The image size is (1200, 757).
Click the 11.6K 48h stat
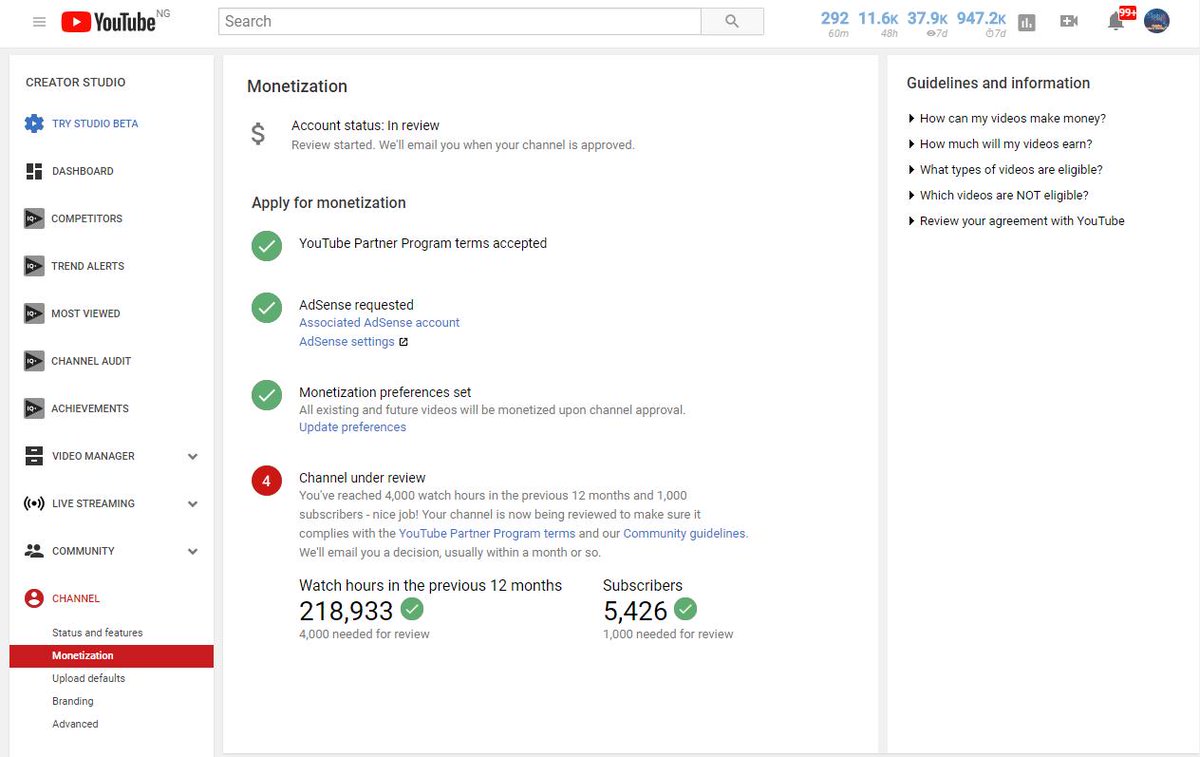878,23
